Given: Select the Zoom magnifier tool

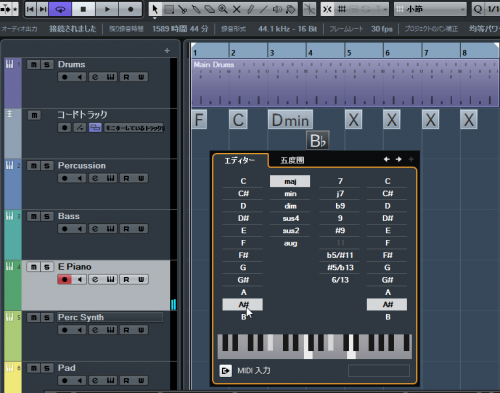Looking at the screenshot, I should click(223, 9).
